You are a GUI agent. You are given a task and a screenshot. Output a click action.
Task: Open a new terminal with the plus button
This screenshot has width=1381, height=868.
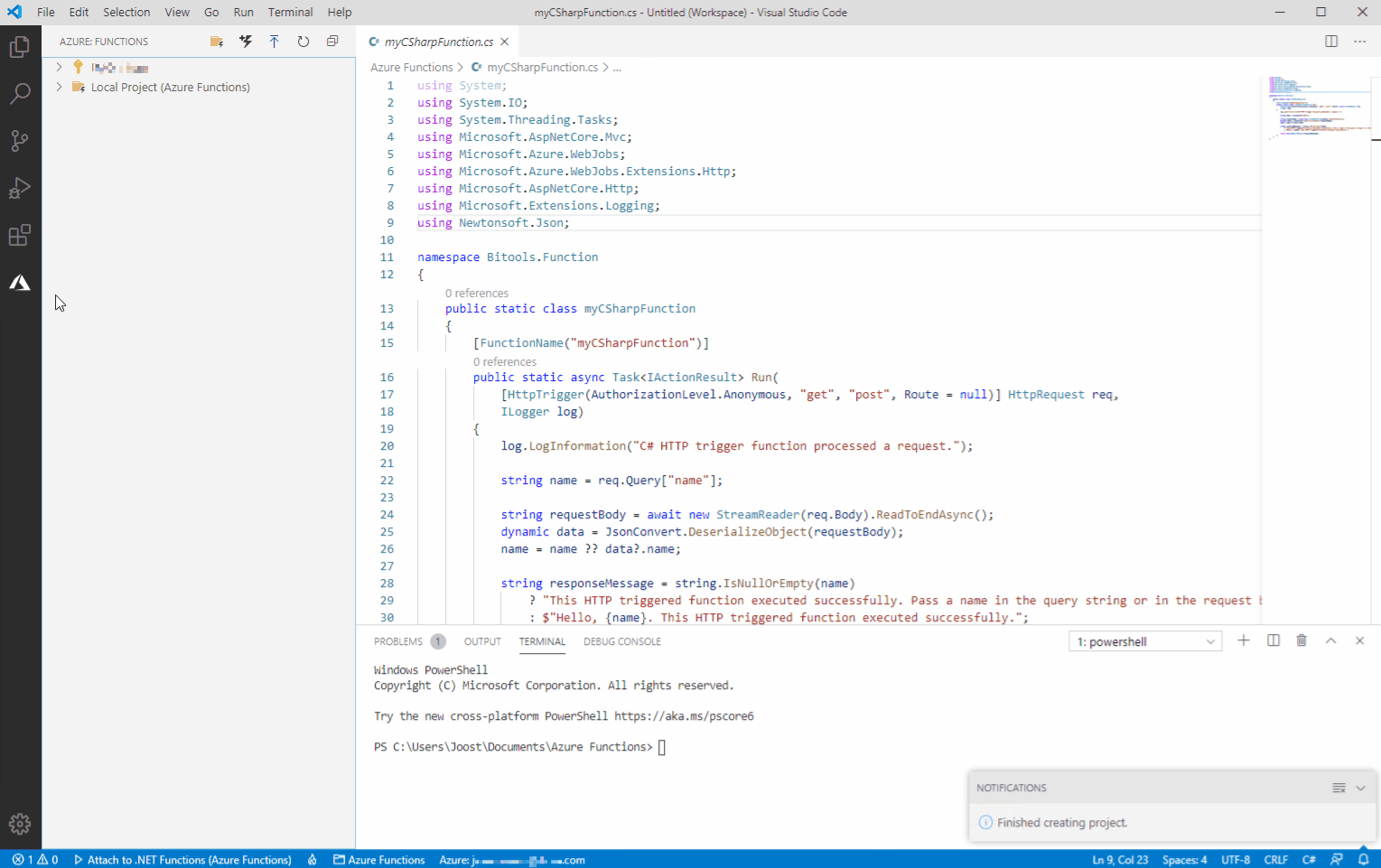[x=1244, y=640]
